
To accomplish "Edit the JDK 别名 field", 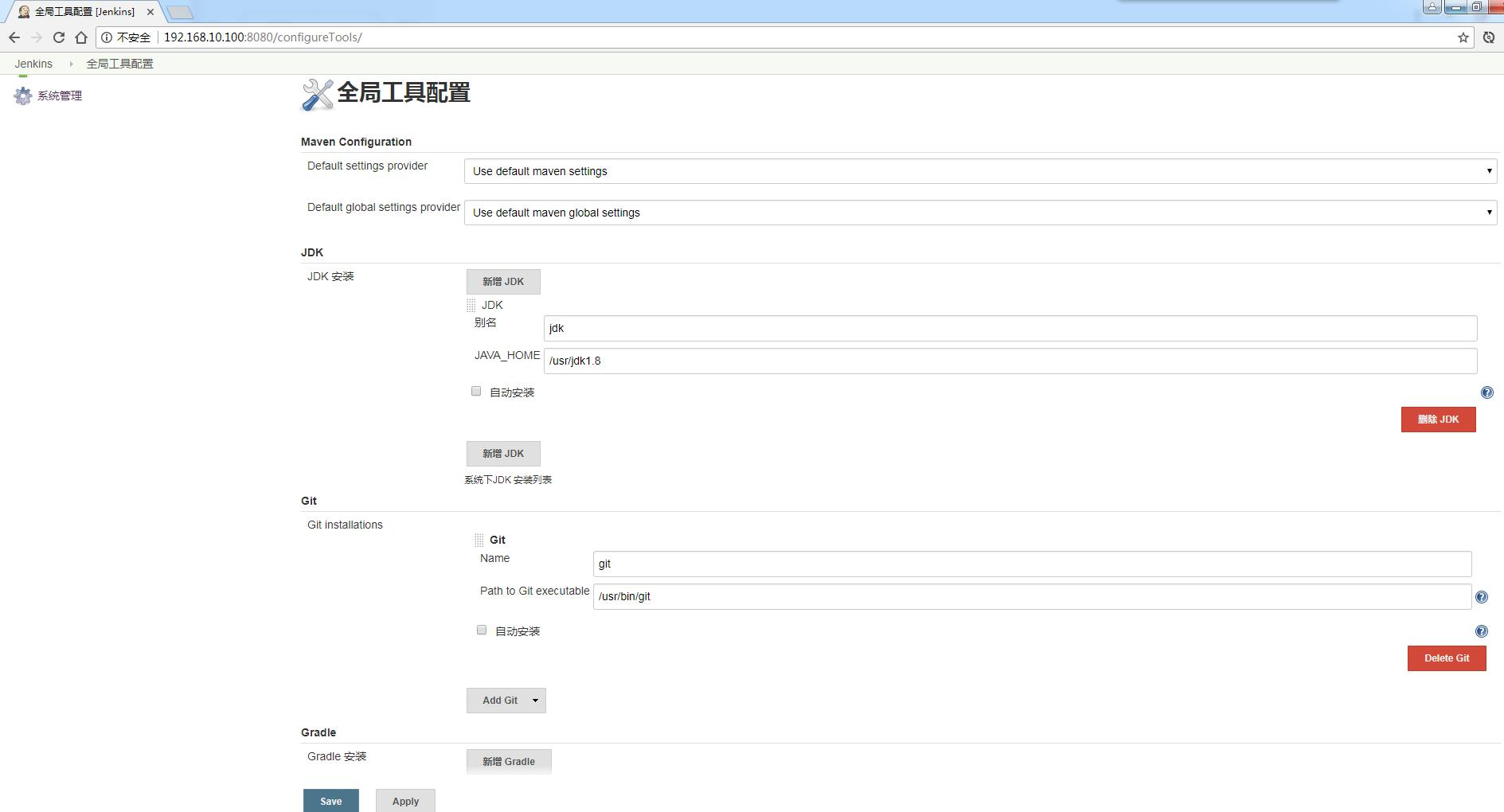I will point(1010,328).
